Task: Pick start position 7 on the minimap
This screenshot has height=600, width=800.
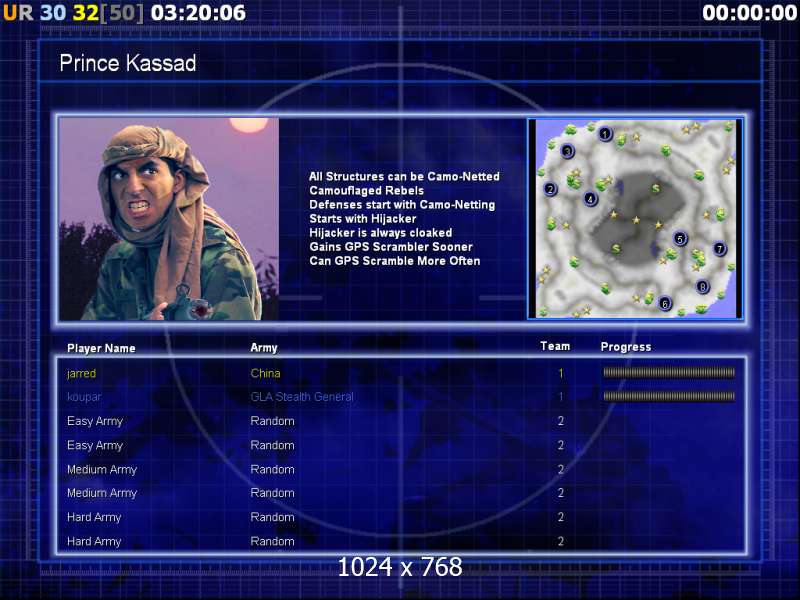Action: pos(719,249)
